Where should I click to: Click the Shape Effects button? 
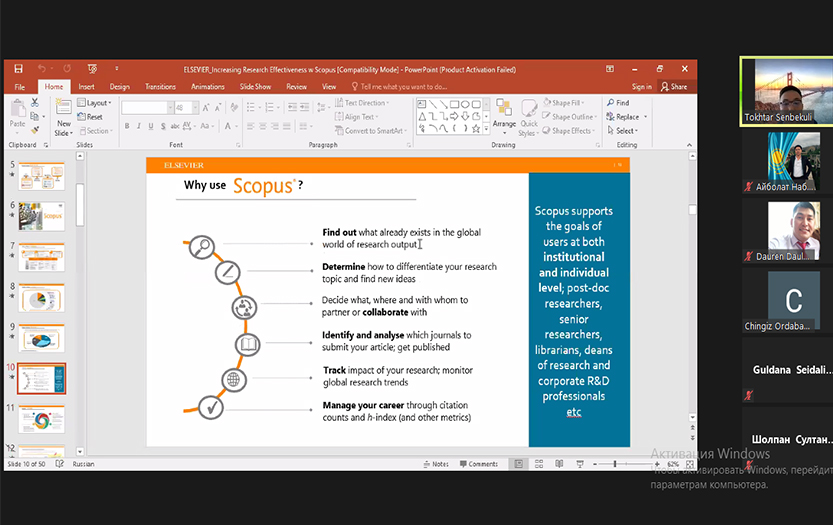click(568, 131)
